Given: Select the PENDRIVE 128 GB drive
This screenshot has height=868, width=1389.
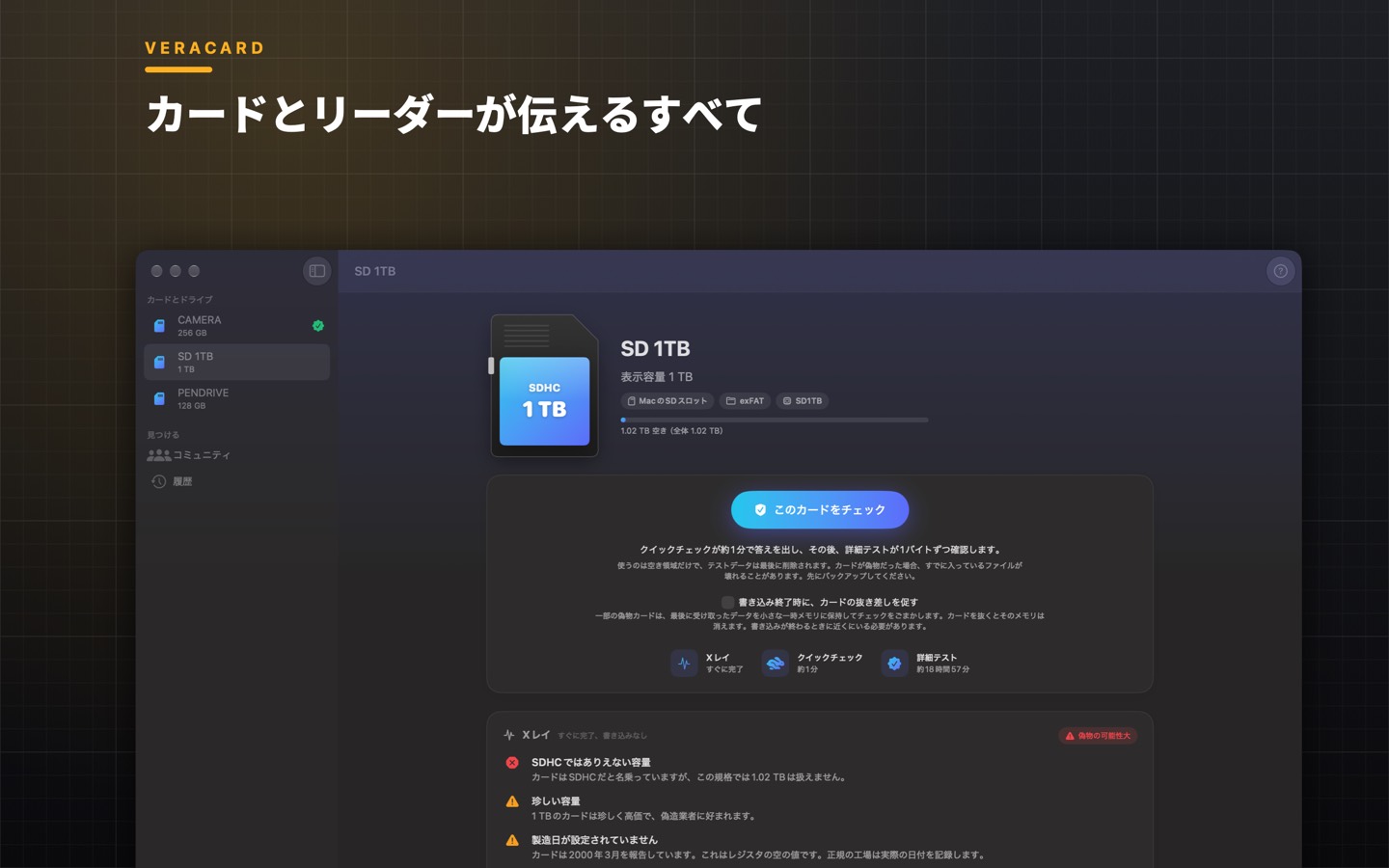Looking at the screenshot, I should point(236,399).
